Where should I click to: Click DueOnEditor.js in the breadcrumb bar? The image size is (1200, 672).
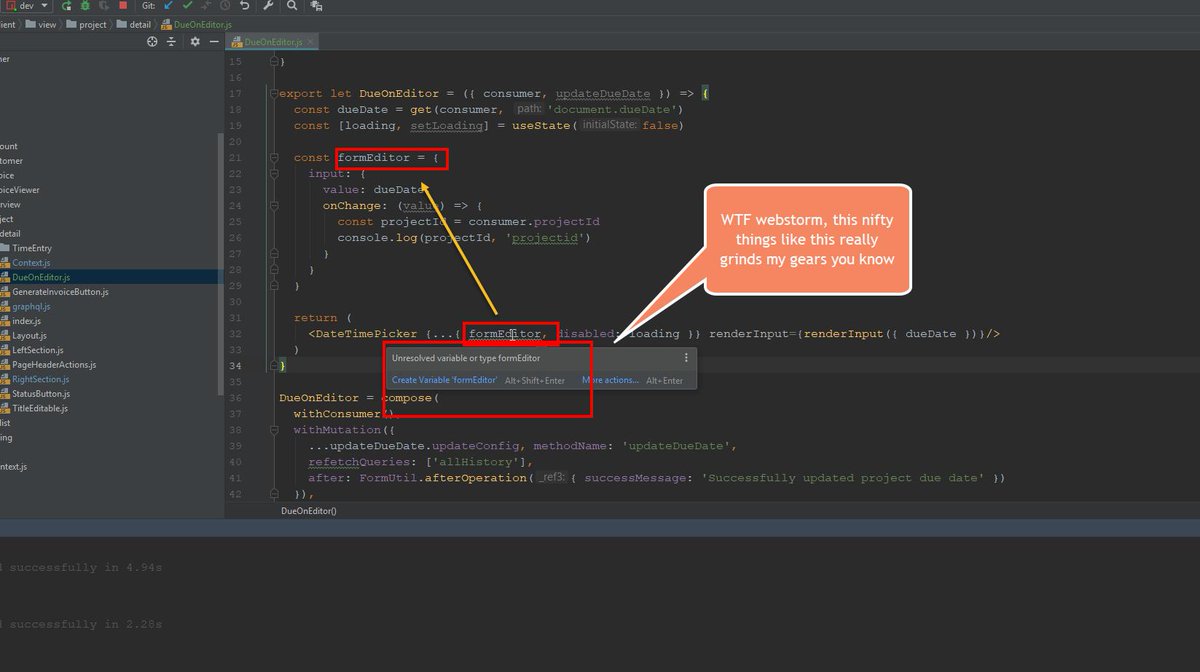(196, 24)
